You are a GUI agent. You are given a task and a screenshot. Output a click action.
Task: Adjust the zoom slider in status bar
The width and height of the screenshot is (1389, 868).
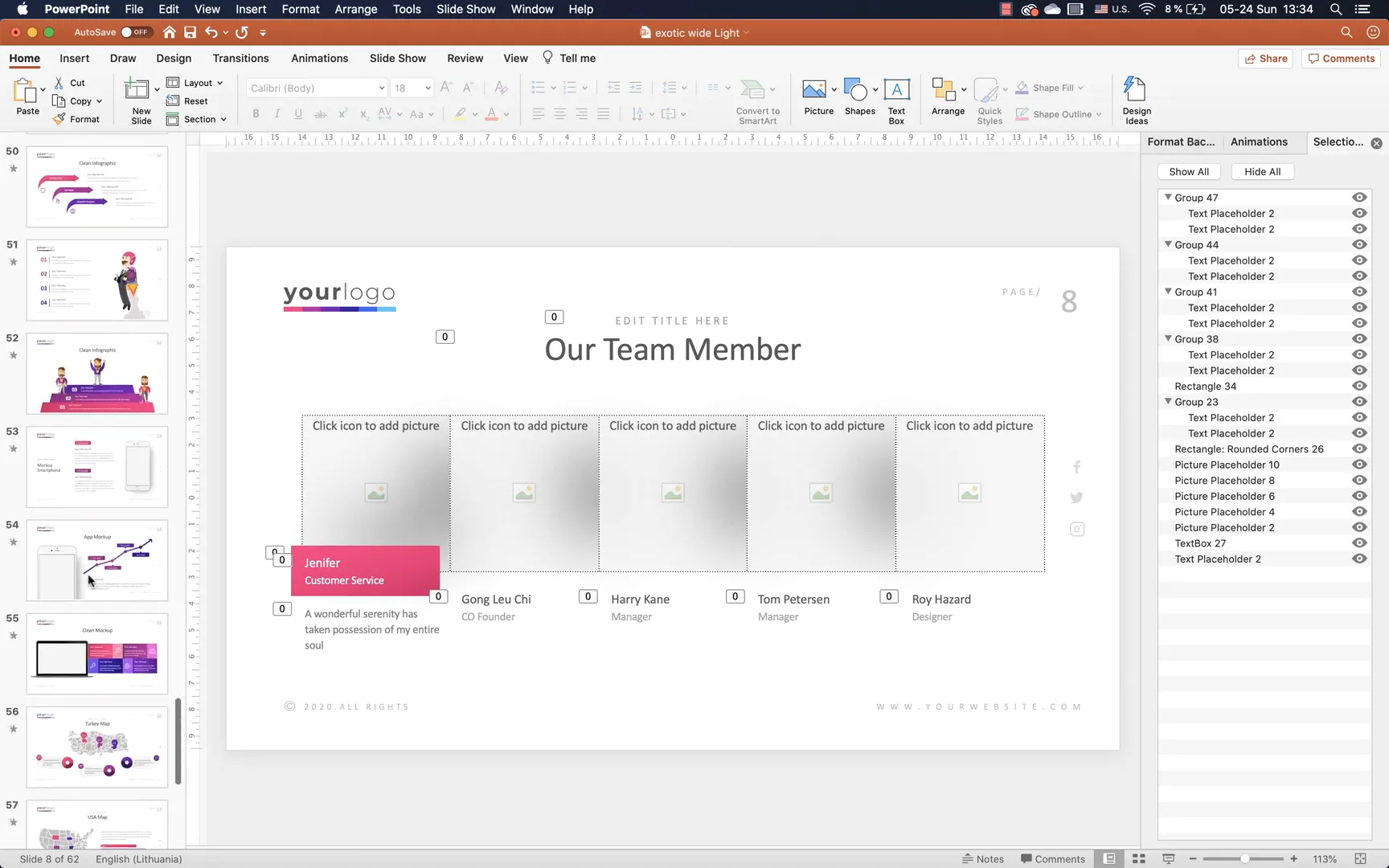[1244, 859]
